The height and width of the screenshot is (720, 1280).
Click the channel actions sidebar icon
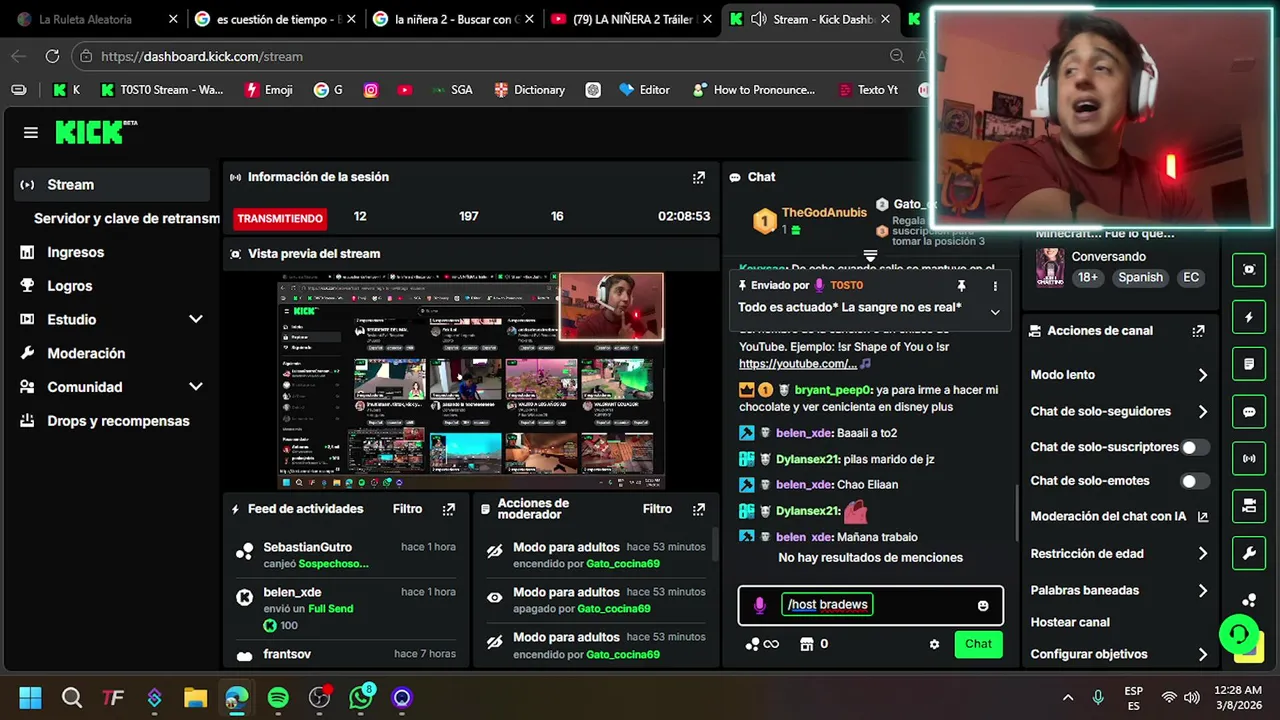(1249, 506)
